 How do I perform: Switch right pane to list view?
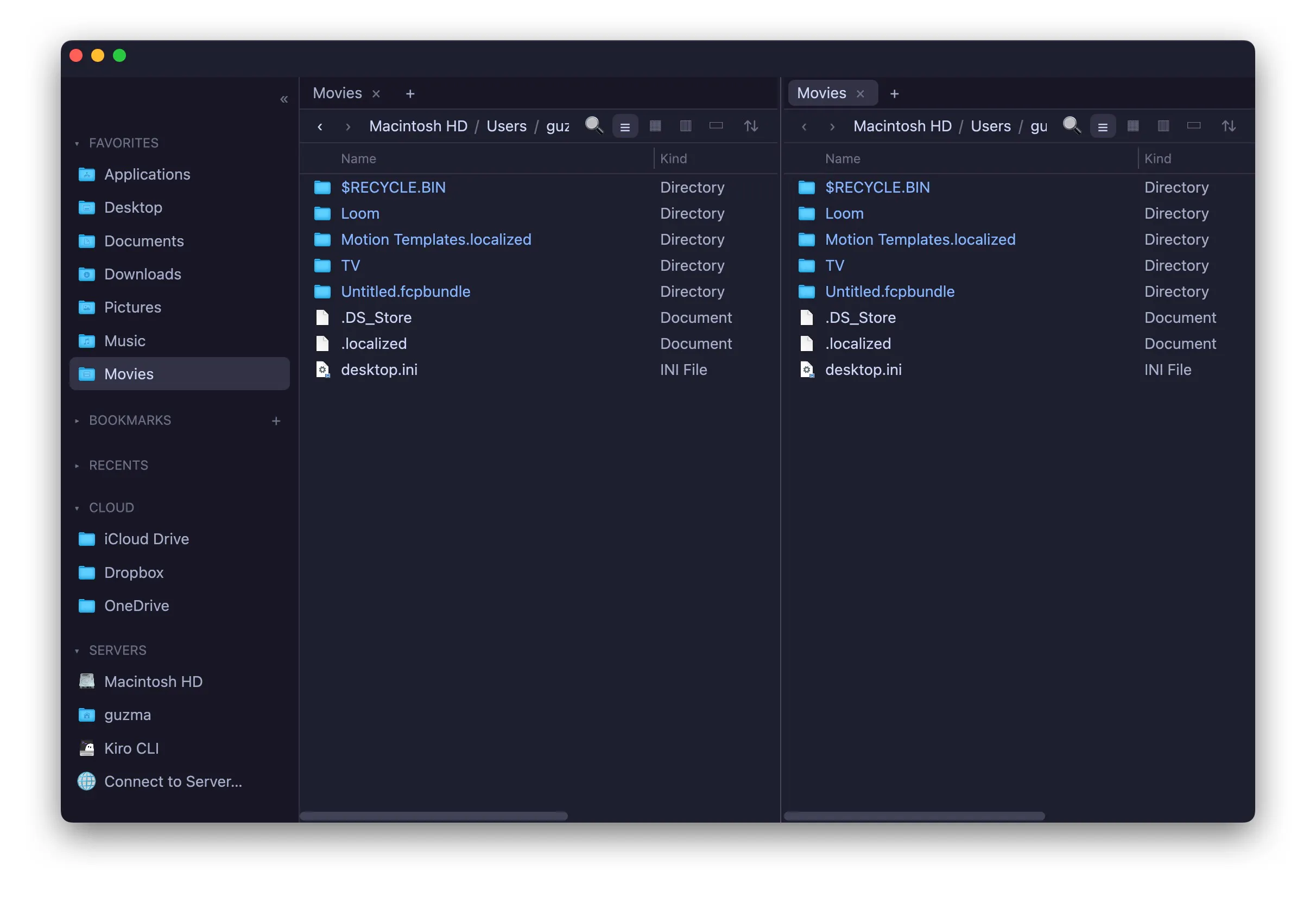(x=1102, y=126)
